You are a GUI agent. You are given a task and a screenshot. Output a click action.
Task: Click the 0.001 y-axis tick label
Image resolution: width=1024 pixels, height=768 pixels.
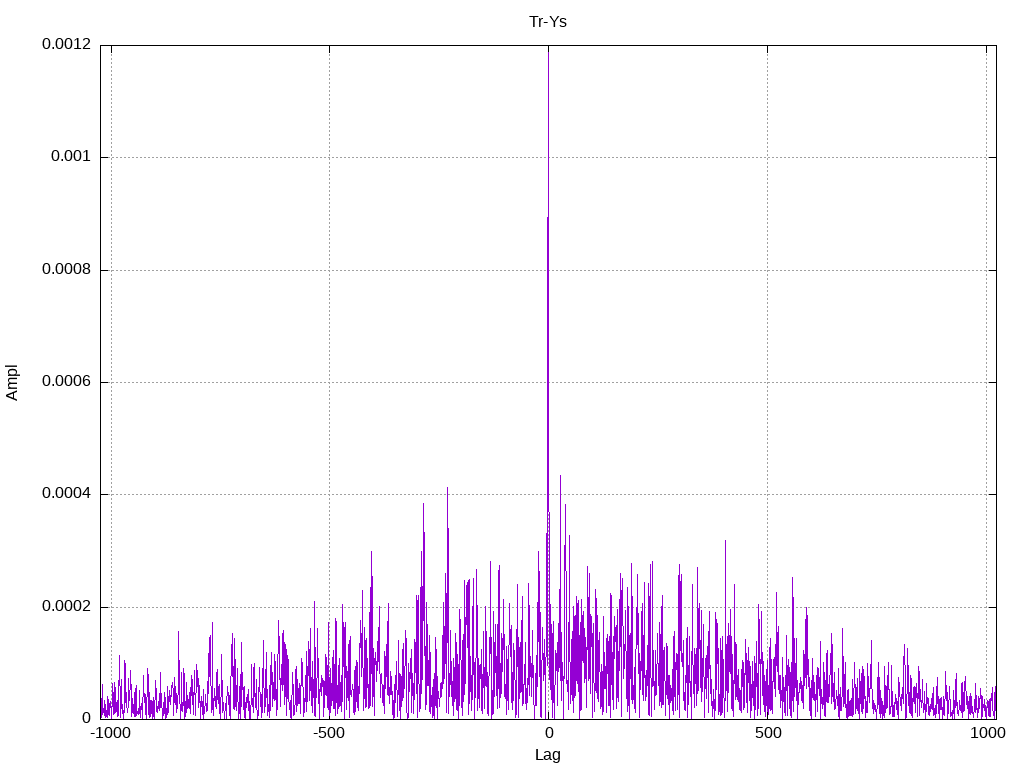[x=71, y=156]
